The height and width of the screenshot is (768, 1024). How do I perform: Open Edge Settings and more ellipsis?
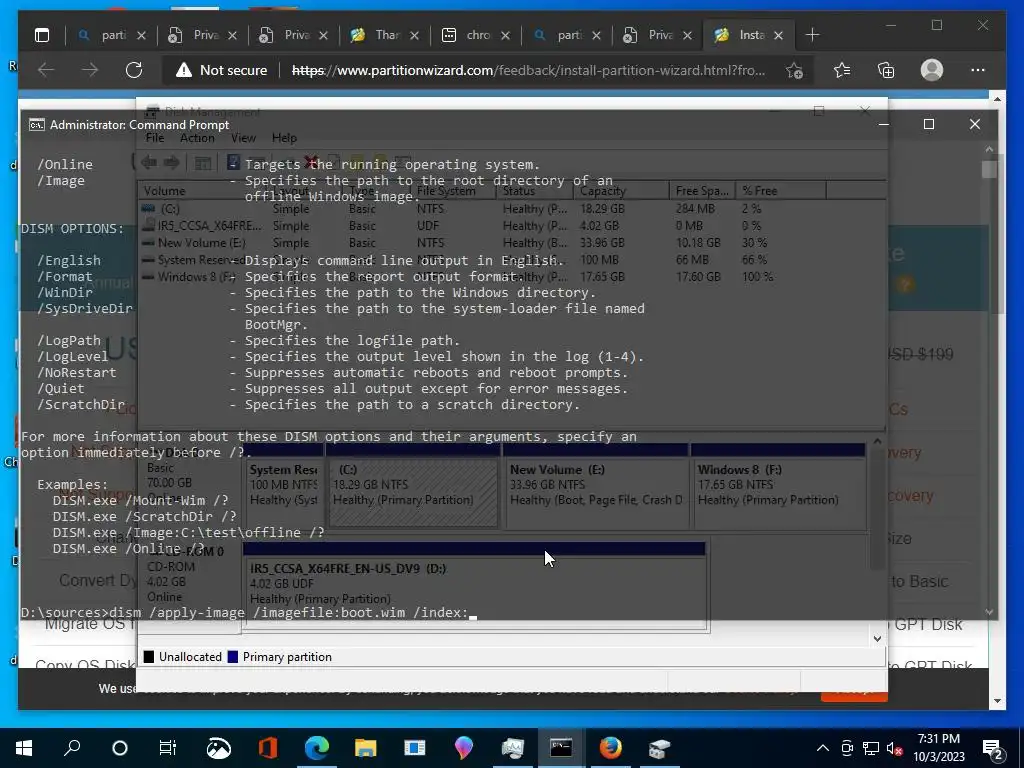click(x=978, y=70)
